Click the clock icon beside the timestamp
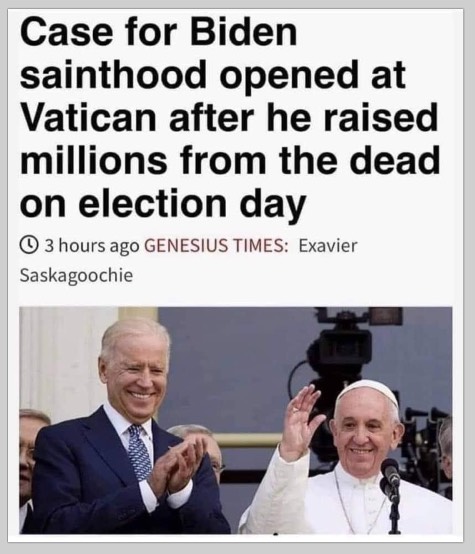475x554 pixels. tap(29, 245)
